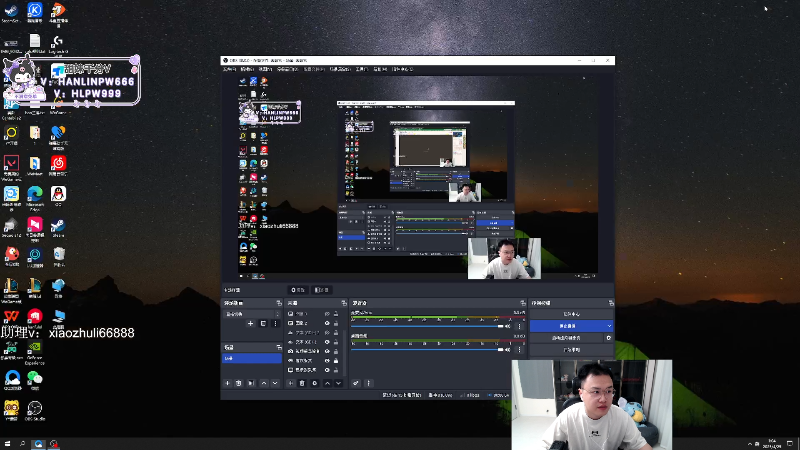The image size is (800, 450).
Task: Toggle visibility eye of the dimmed image source row
Action: [327, 333]
